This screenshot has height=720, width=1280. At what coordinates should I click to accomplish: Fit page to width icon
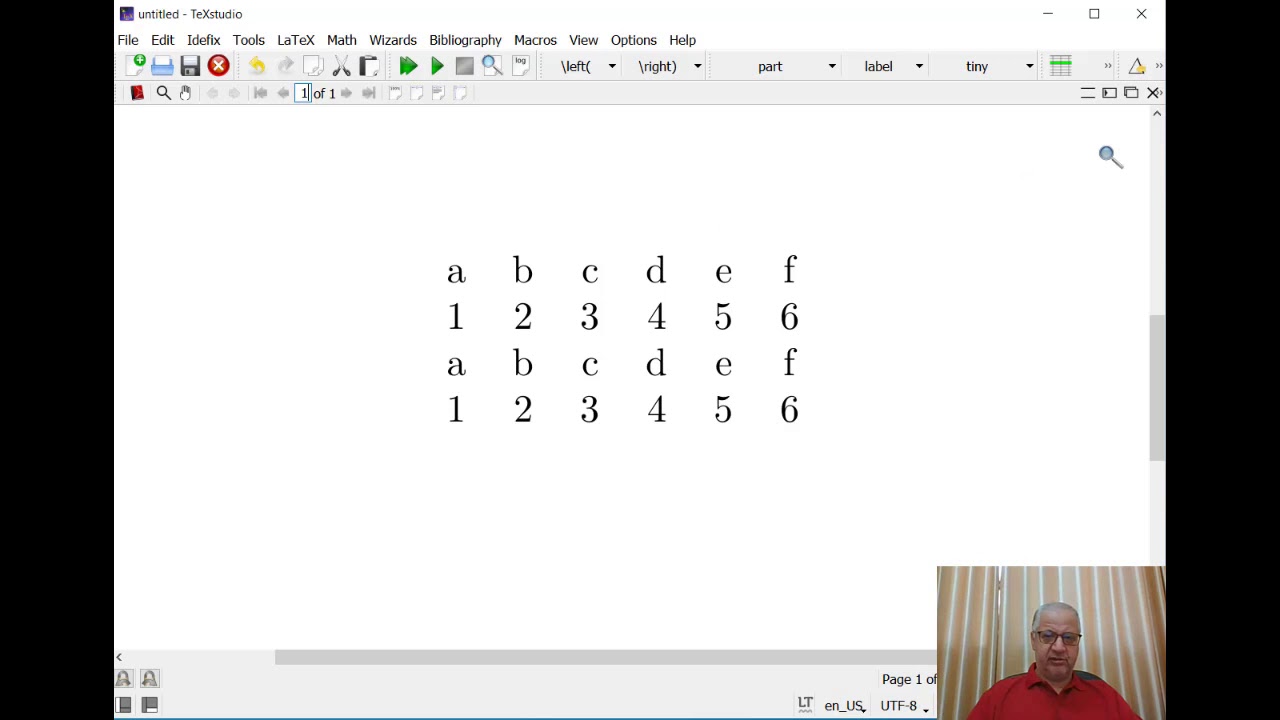click(x=417, y=93)
